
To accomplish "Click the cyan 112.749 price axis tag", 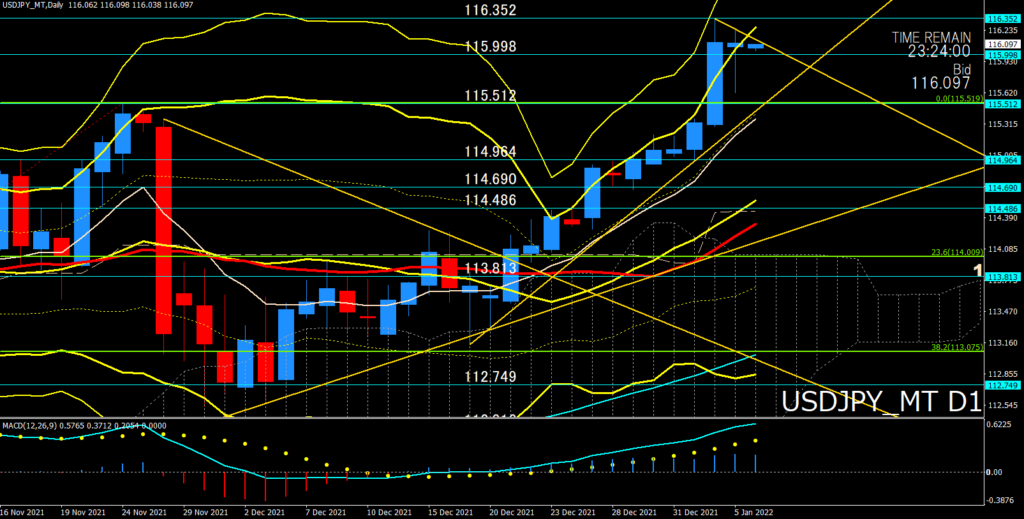I will coord(1003,386).
